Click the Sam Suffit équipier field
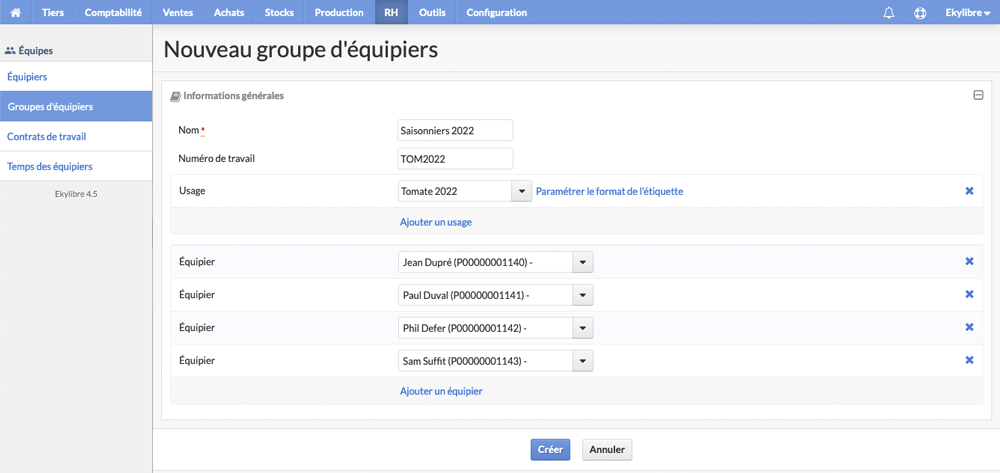 tap(485, 361)
